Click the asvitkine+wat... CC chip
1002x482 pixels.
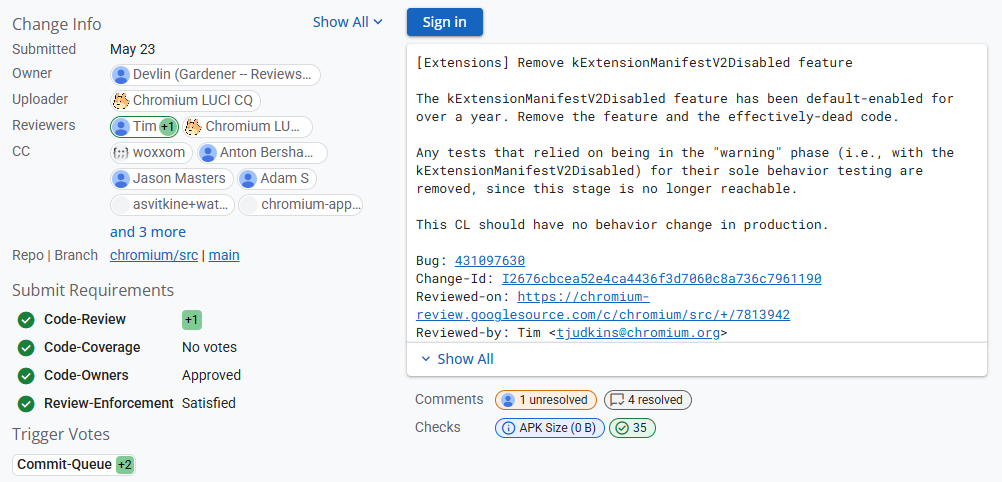click(x=173, y=205)
